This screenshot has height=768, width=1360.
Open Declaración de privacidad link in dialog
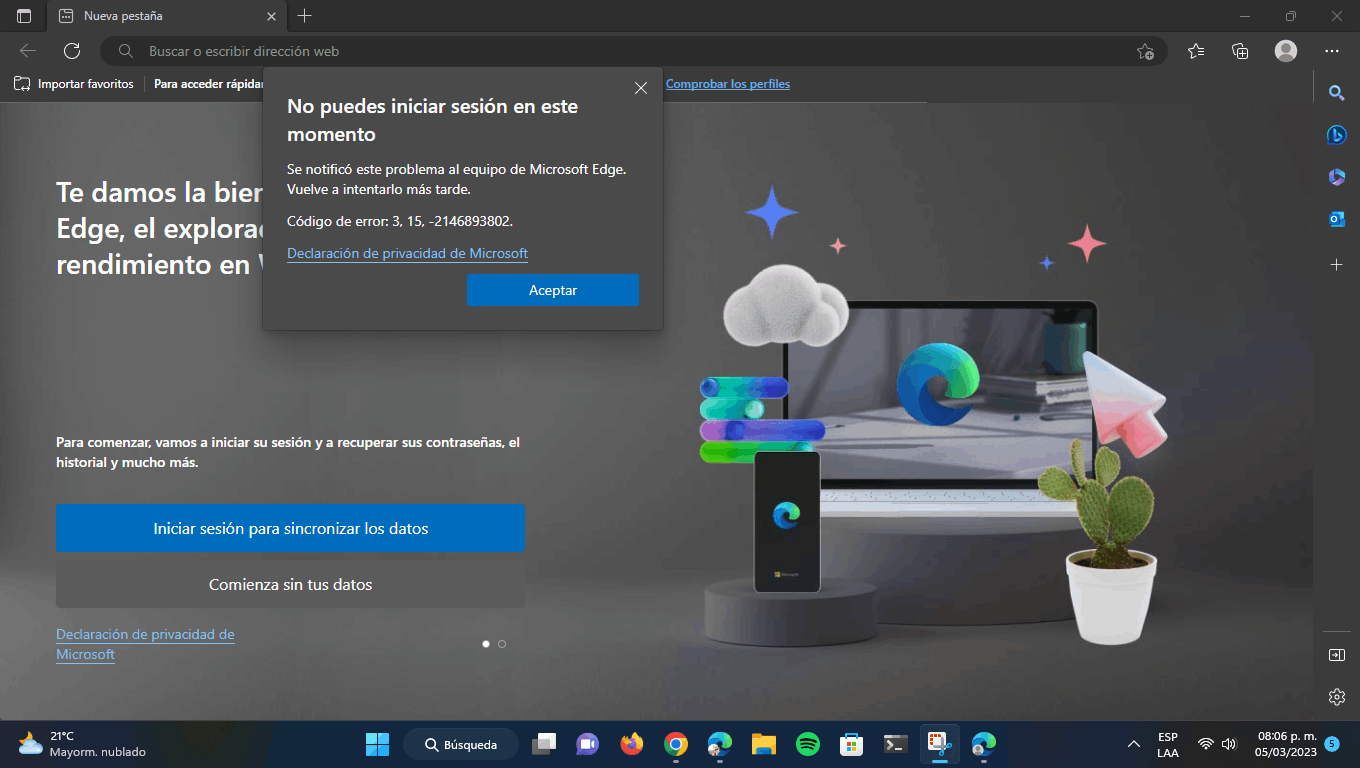click(x=407, y=254)
